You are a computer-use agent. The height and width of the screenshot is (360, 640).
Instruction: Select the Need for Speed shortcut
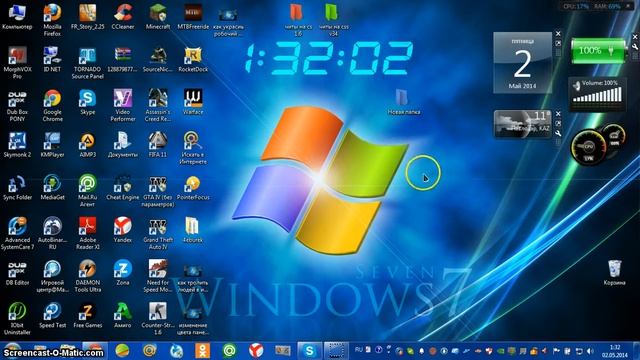point(158,276)
